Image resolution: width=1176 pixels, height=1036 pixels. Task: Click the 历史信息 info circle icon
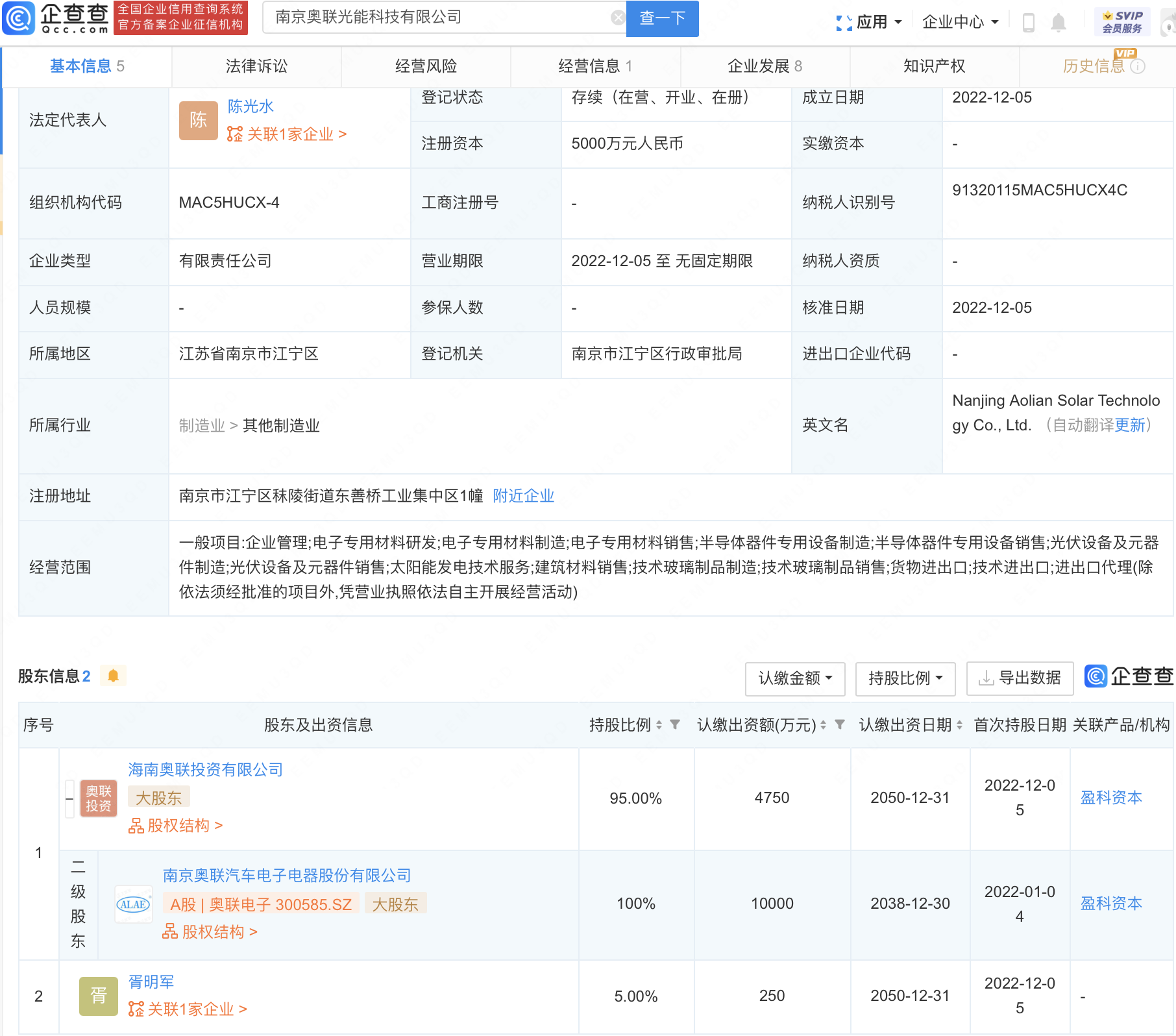tap(1138, 66)
